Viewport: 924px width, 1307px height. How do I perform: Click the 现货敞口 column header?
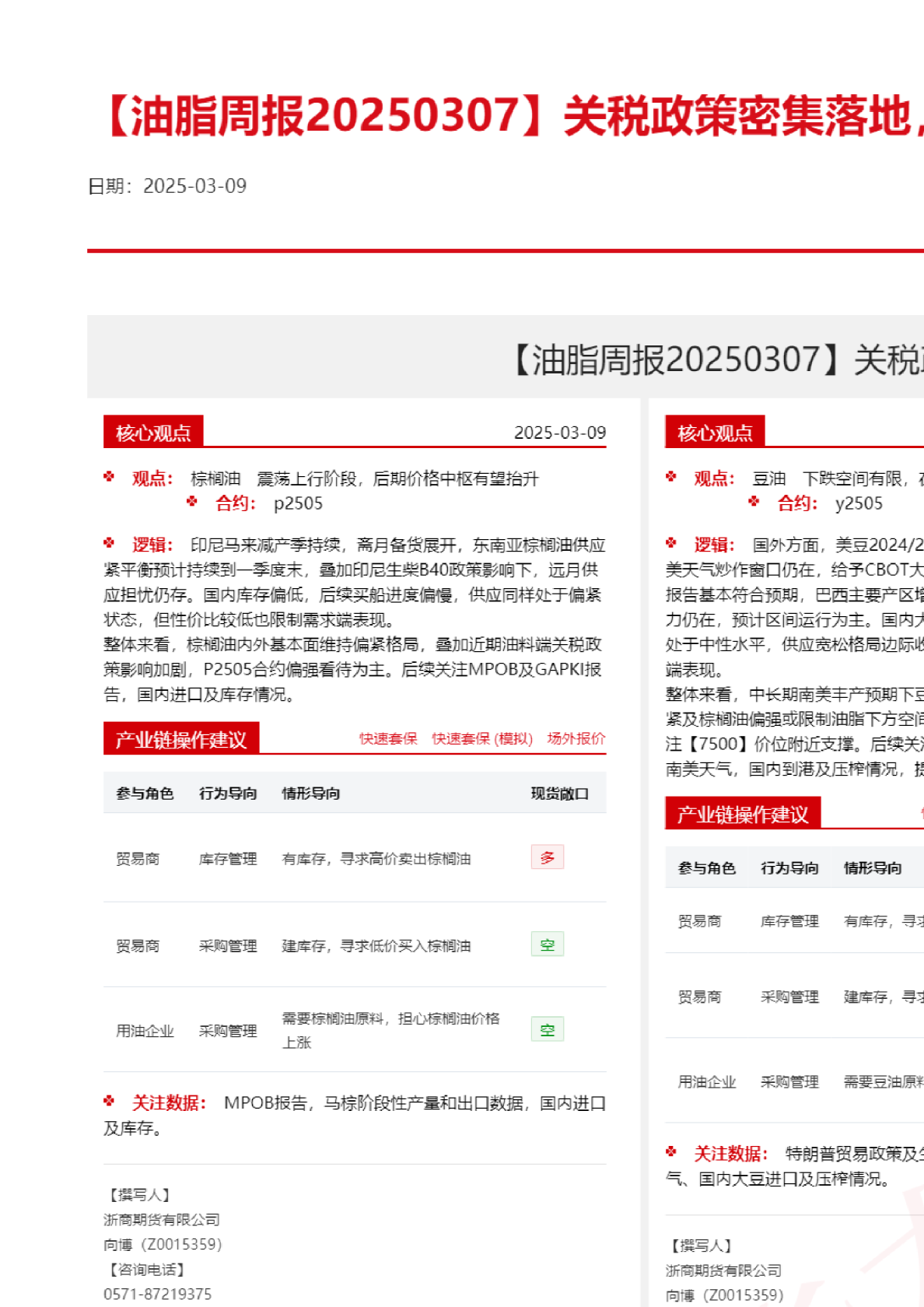(x=559, y=794)
